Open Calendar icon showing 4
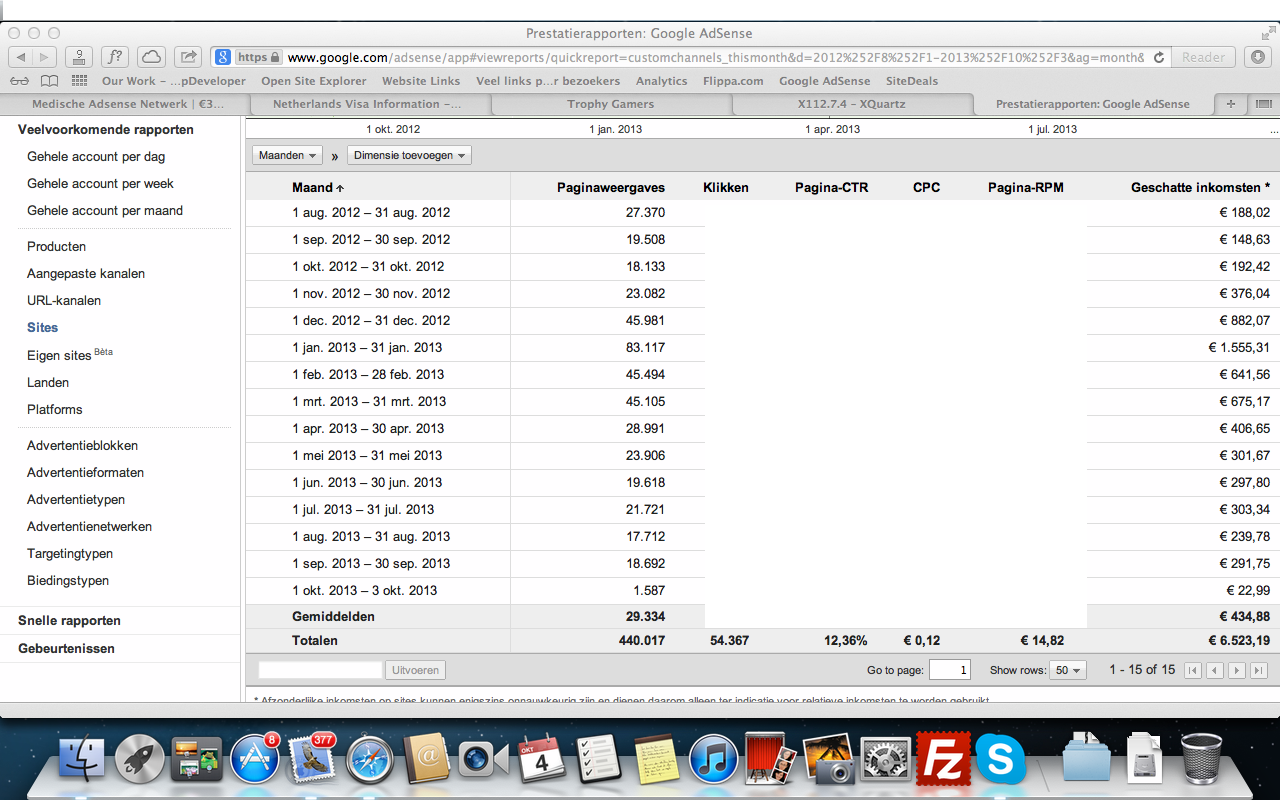 point(542,760)
